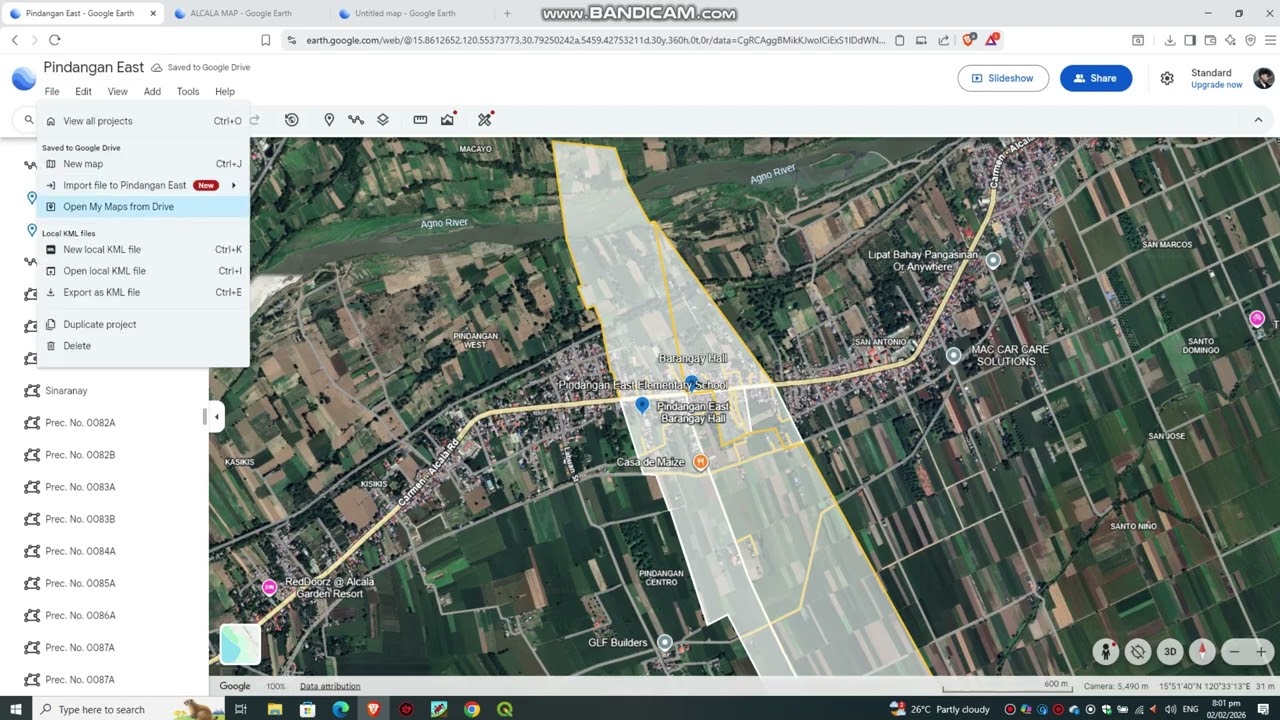The height and width of the screenshot is (720, 1280).
Task: Click the Google Earth logo icon
Action: (23, 79)
